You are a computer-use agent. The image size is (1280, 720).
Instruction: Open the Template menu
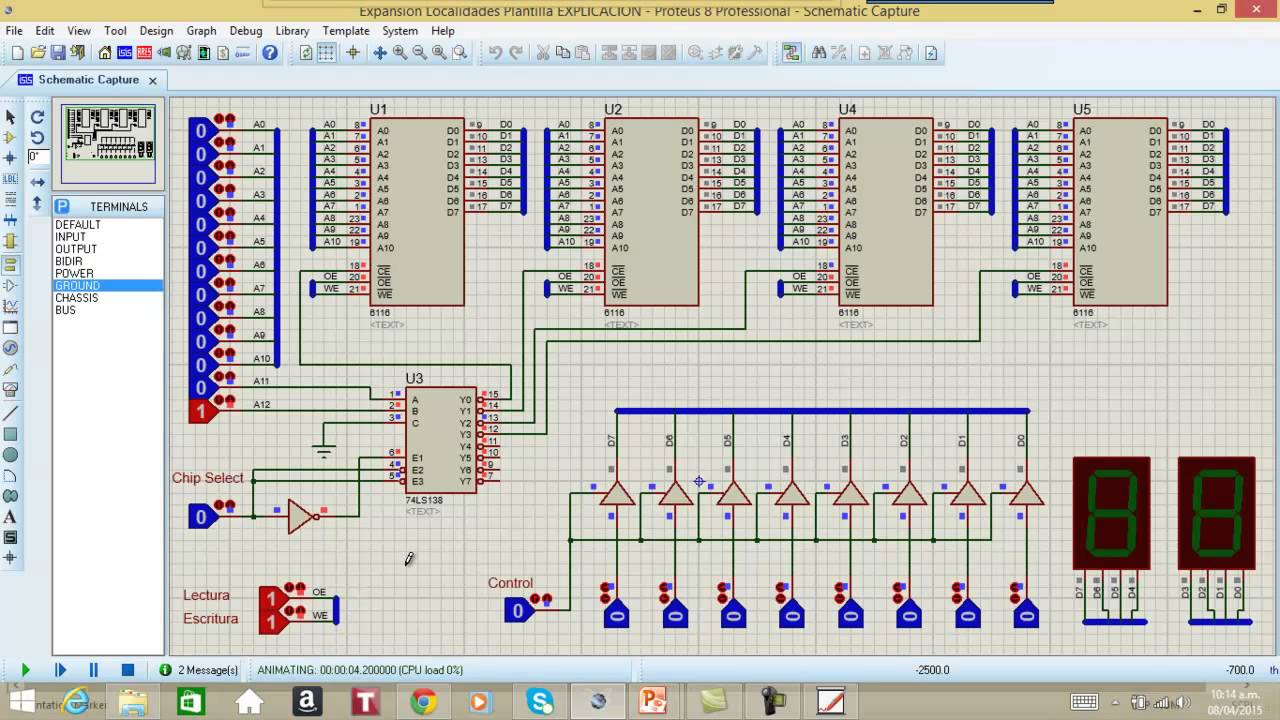click(346, 31)
